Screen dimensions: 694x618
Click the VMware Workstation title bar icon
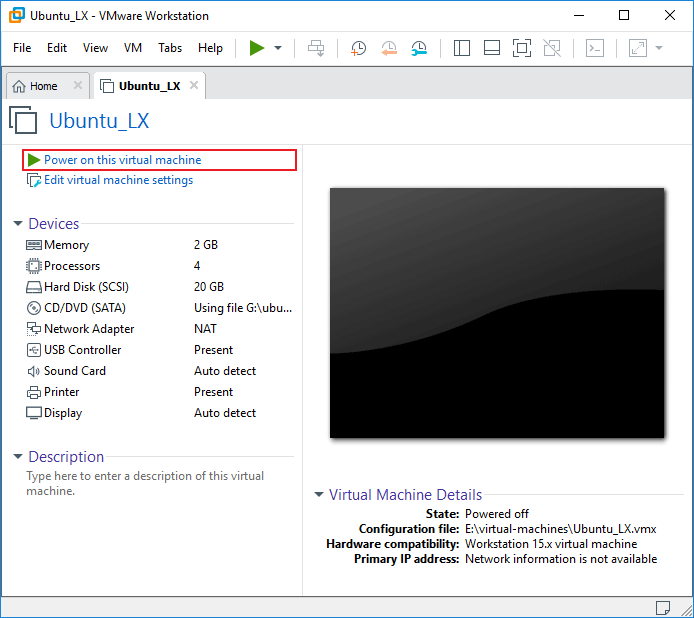coord(17,15)
